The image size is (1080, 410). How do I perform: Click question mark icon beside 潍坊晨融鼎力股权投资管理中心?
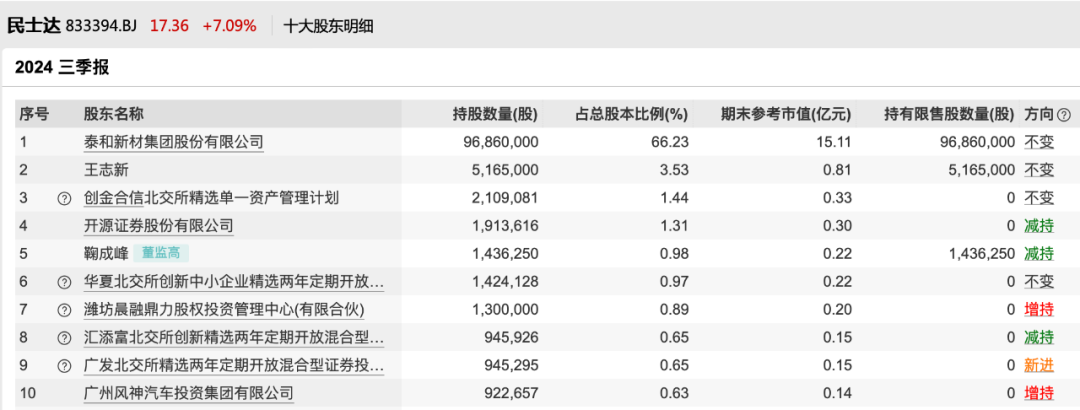point(64,310)
